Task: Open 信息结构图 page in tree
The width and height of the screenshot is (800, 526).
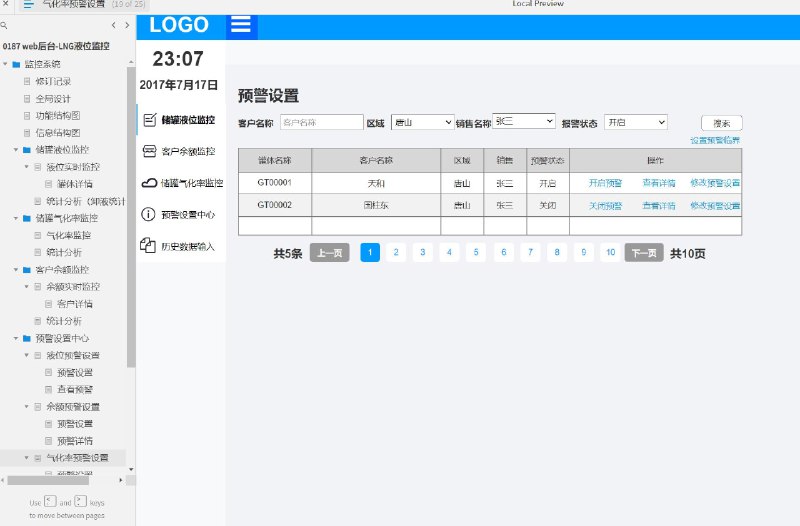Action: [x=58, y=133]
